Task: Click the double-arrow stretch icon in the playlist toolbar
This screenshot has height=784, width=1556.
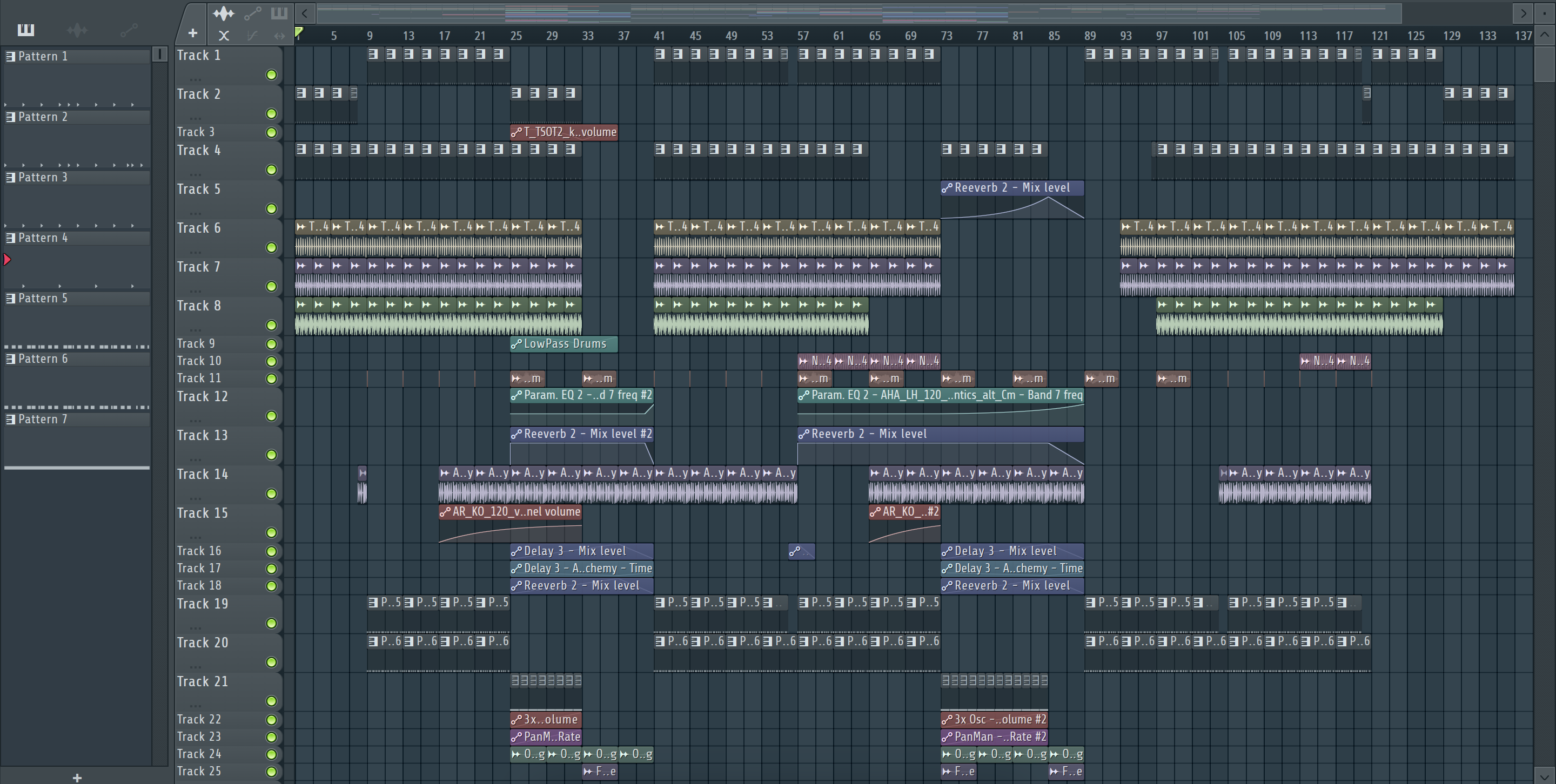Action: [x=279, y=36]
